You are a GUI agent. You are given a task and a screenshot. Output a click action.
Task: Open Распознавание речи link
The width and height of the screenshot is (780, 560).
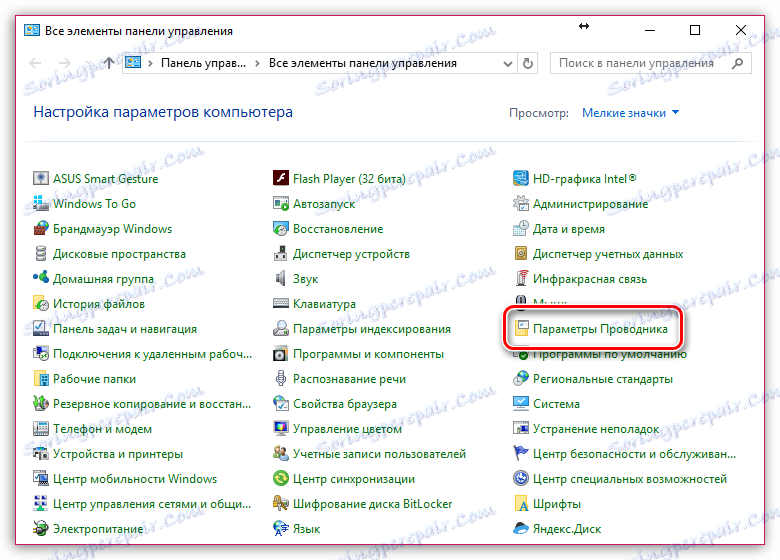(x=350, y=379)
